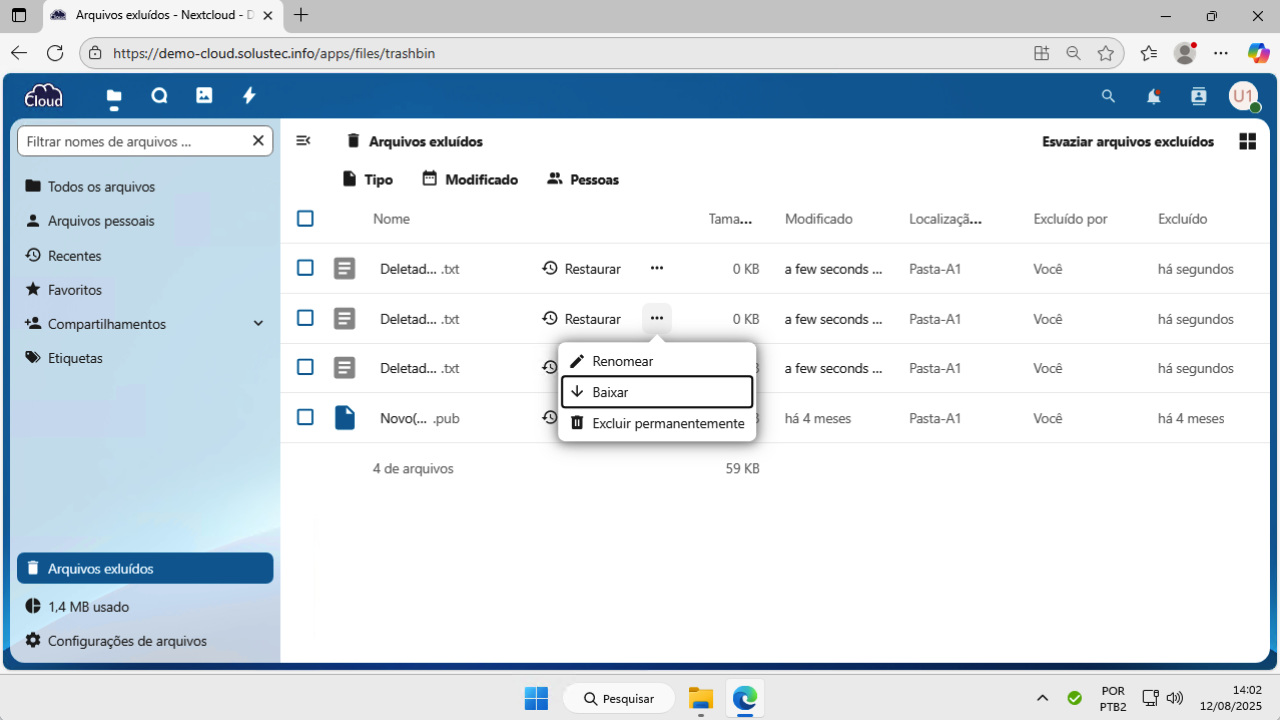
Task: Choose Baixar from the context menu
Action: pyautogui.click(x=657, y=392)
